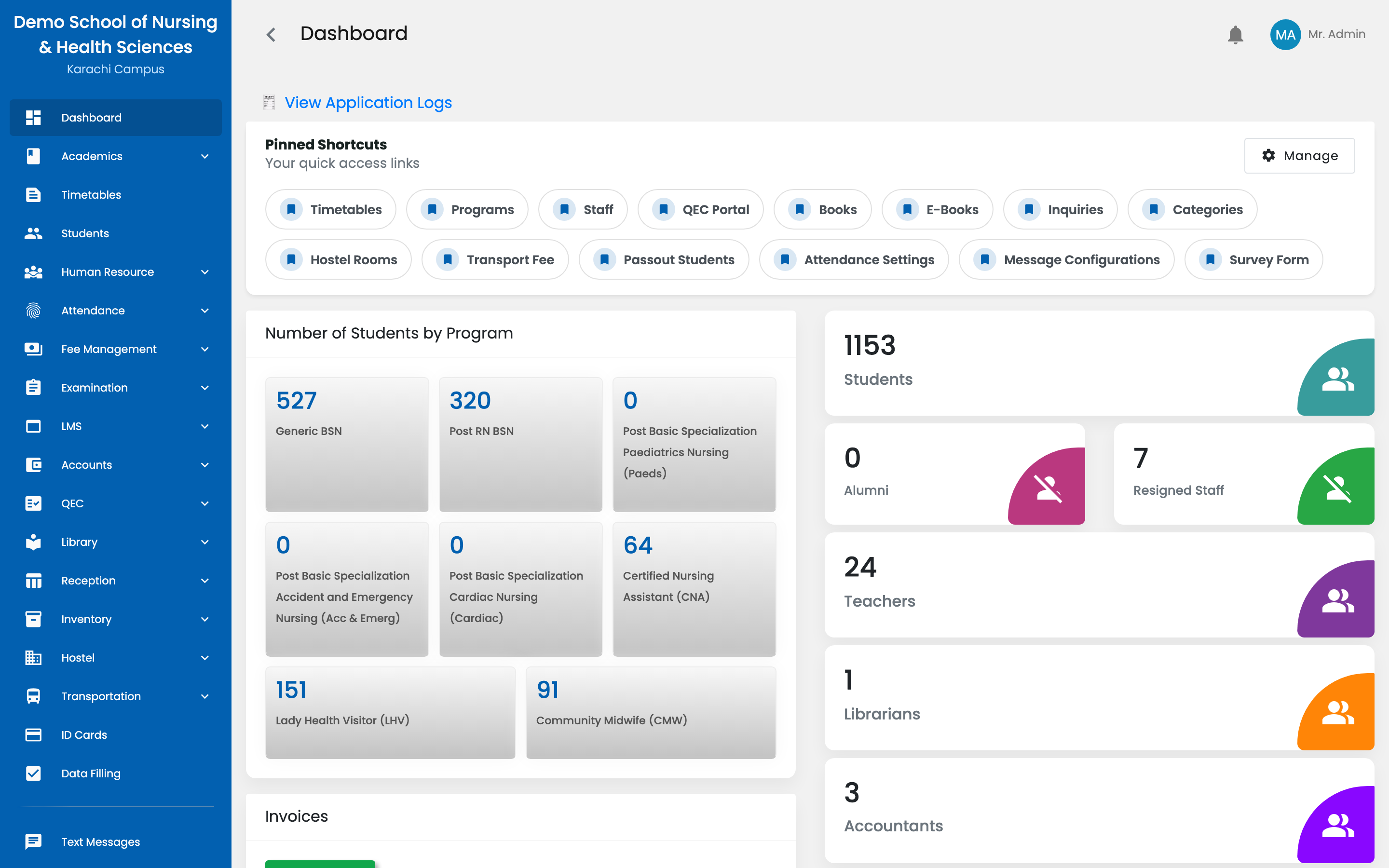Click the teal Students group icon
Viewport: 1389px width, 868px height.
(x=1338, y=379)
